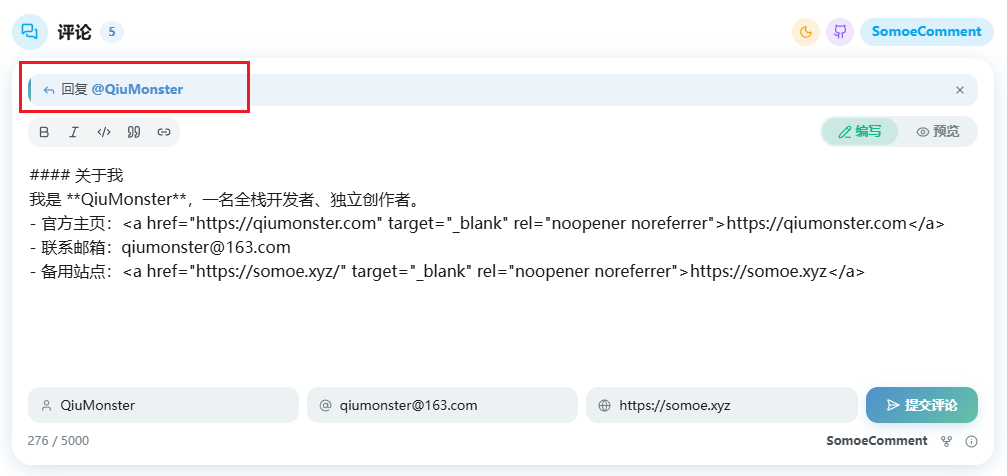Screen dimensions: 1007x476
Task: Click the nickname field QiuMonster
Action: 163,405
